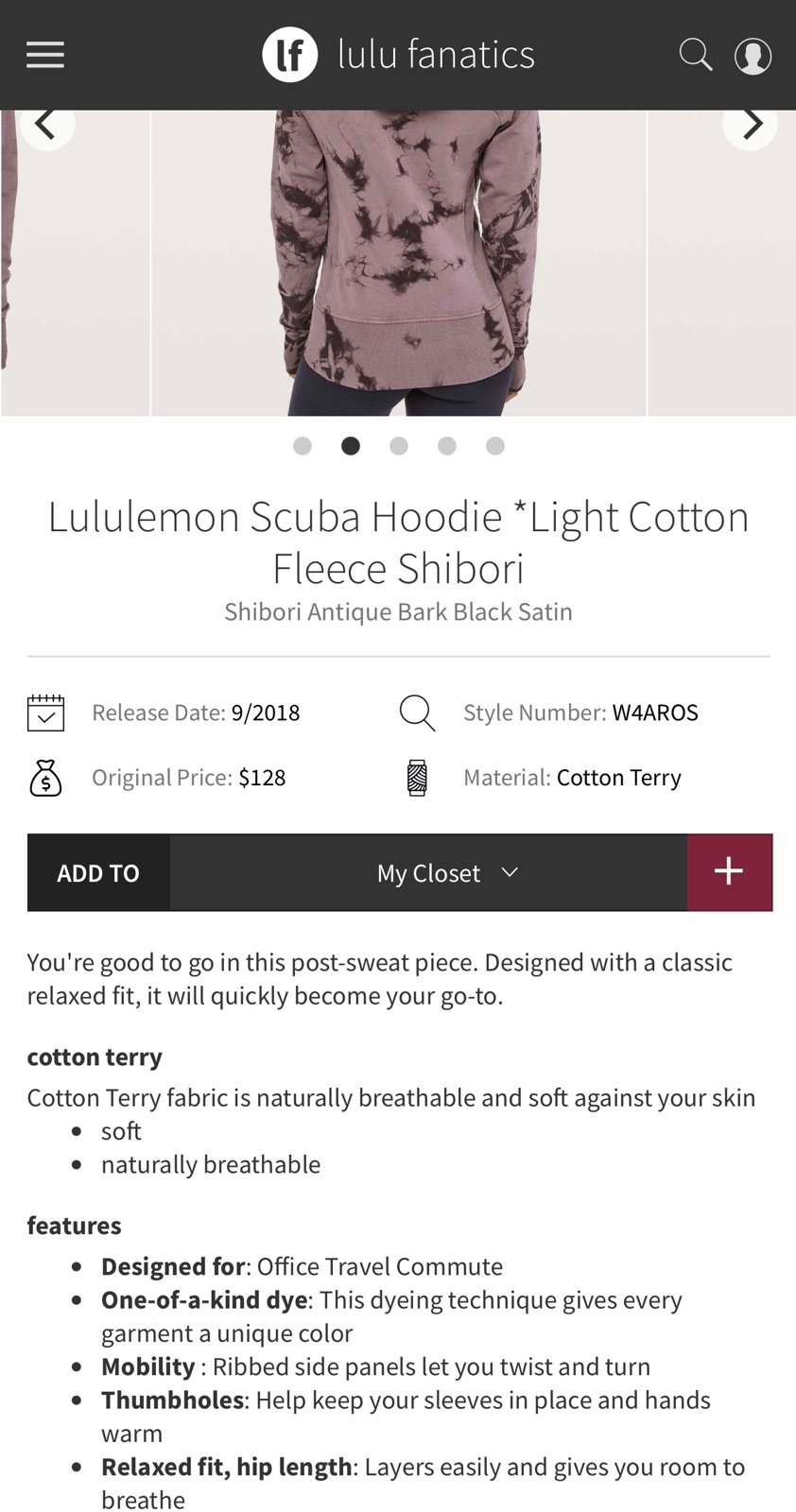796x1512 pixels.
Task: Open search with the magnifier icon
Action: click(x=696, y=55)
